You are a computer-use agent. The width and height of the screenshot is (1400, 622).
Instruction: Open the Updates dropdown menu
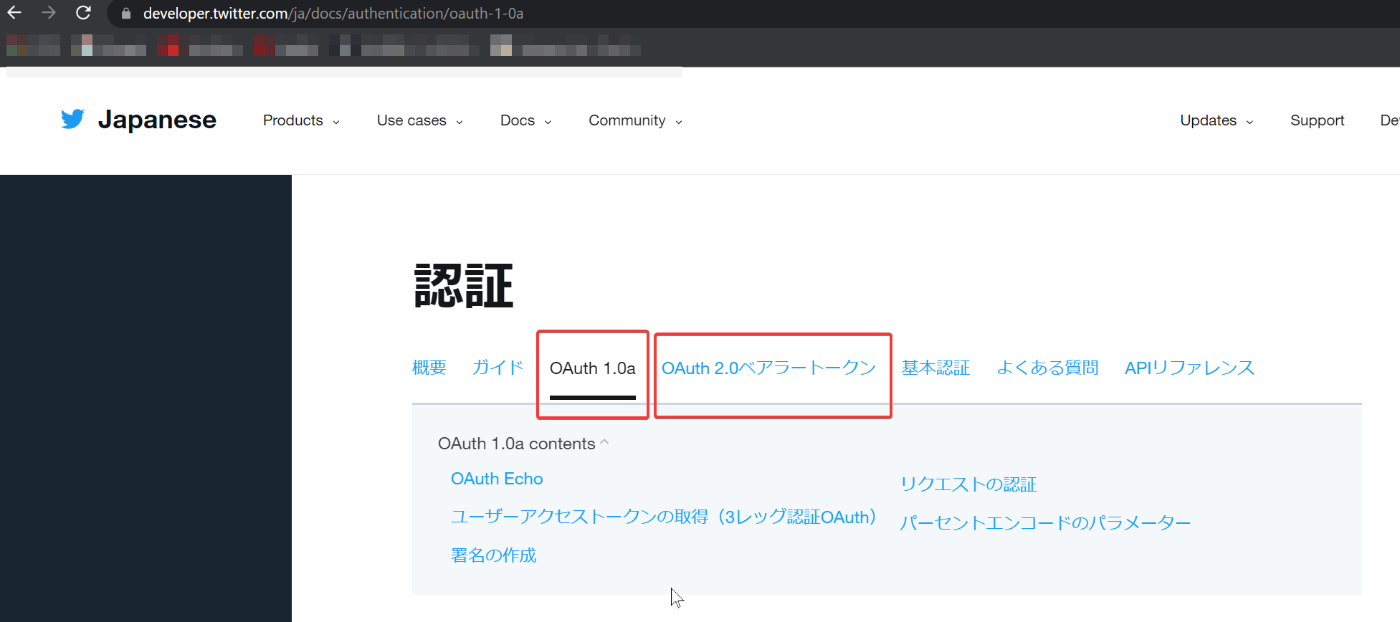pos(1217,120)
